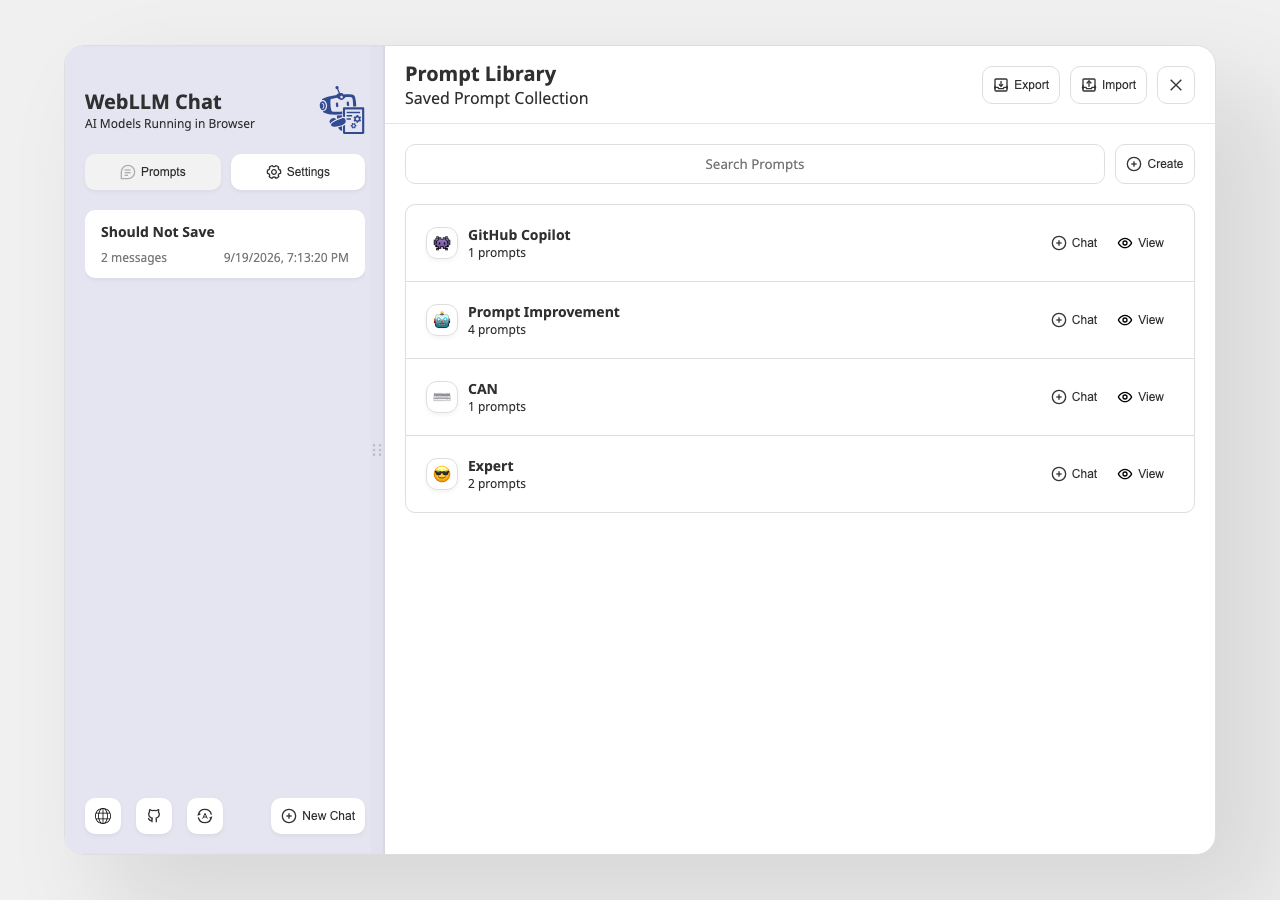Image resolution: width=1280 pixels, height=900 pixels.
Task: Open the Settings tab
Action: click(x=298, y=172)
